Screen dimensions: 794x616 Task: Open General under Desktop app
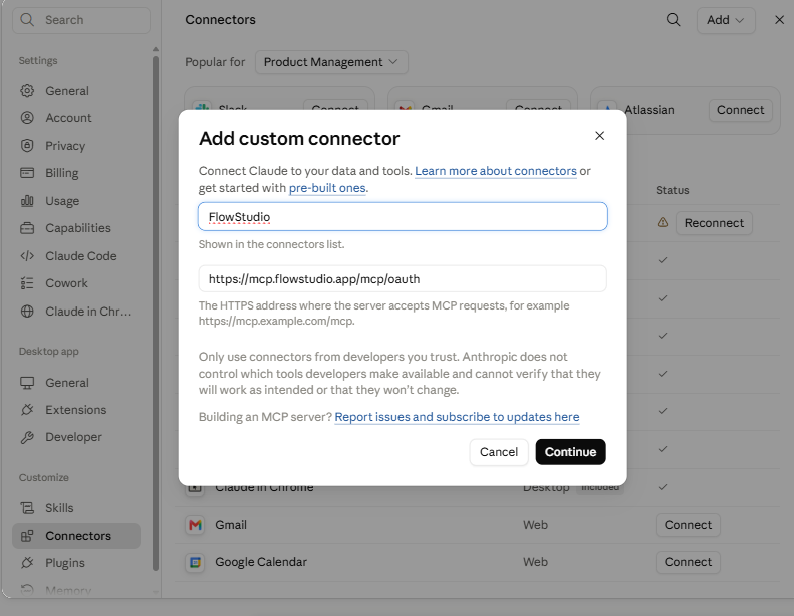coord(76,383)
